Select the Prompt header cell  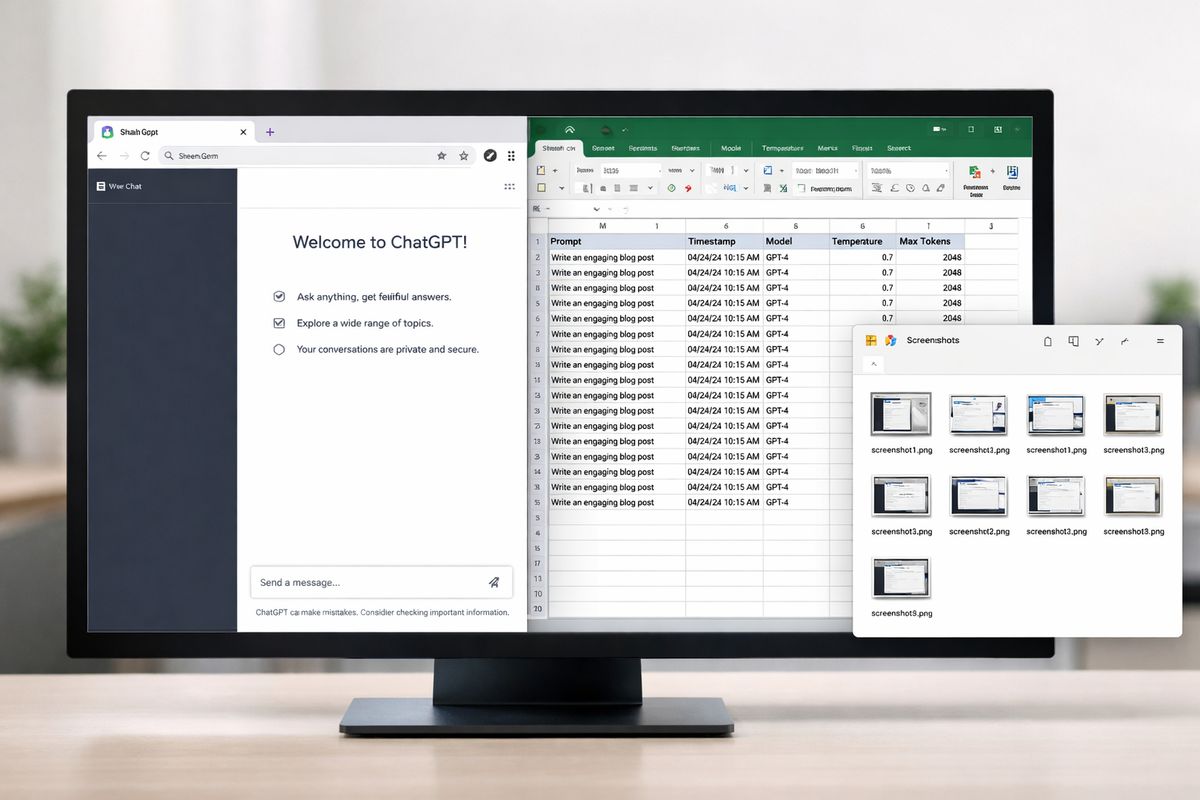pyautogui.click(x=616, y=242)
